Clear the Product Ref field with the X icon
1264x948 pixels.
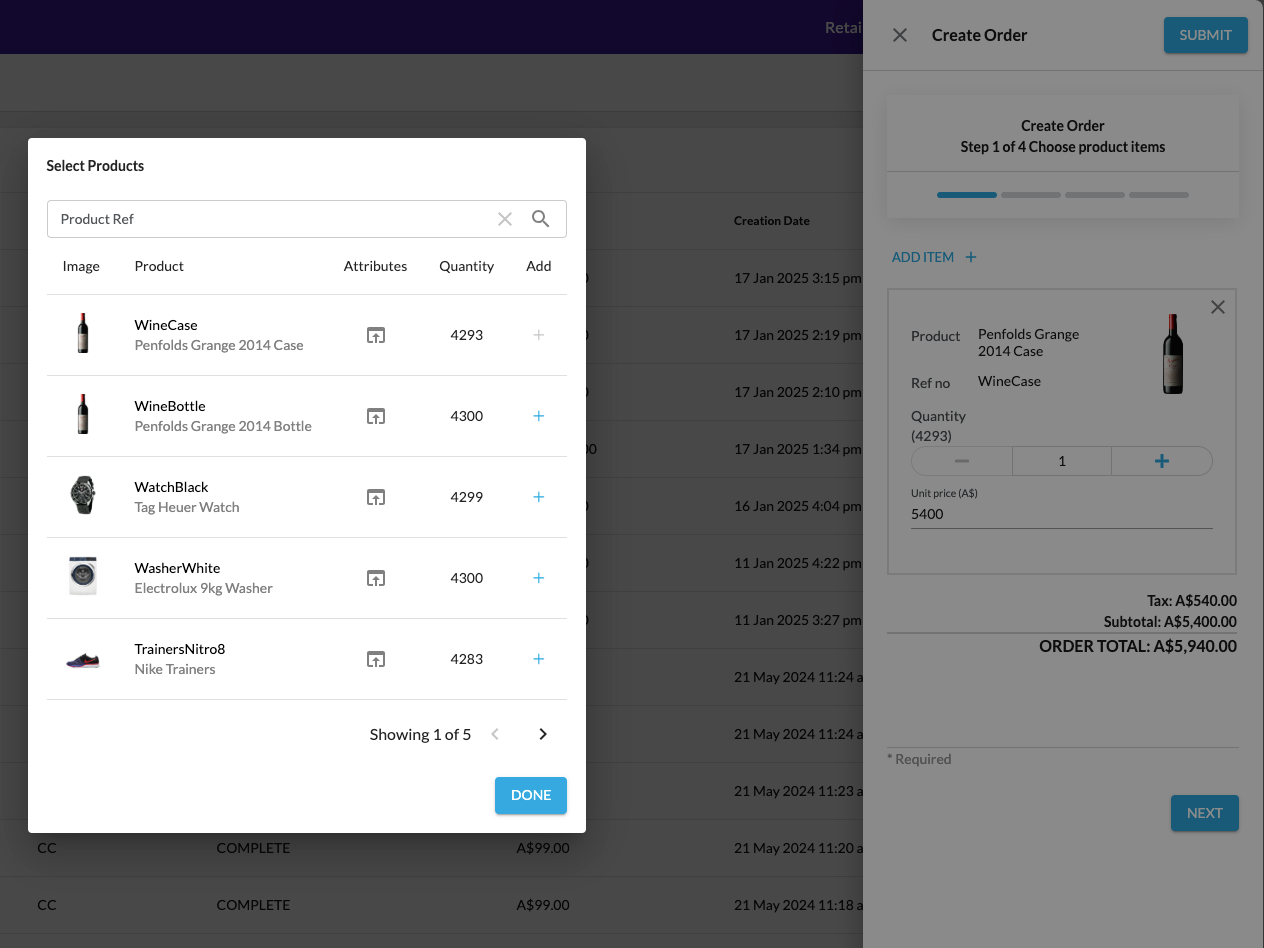(x=505, y=218)
